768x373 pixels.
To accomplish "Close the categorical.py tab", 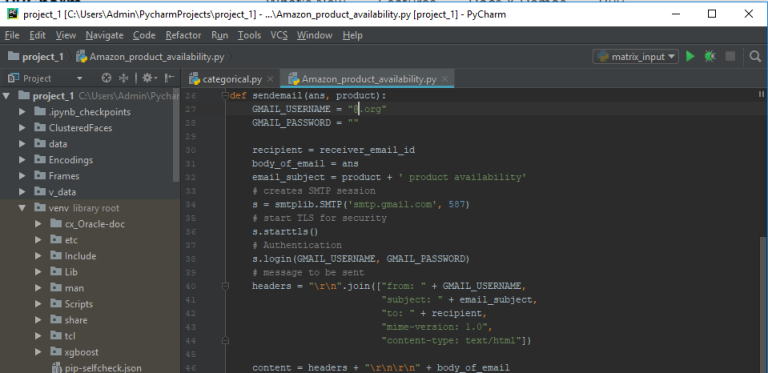I will pyautogui.click(x=270, y=79).
